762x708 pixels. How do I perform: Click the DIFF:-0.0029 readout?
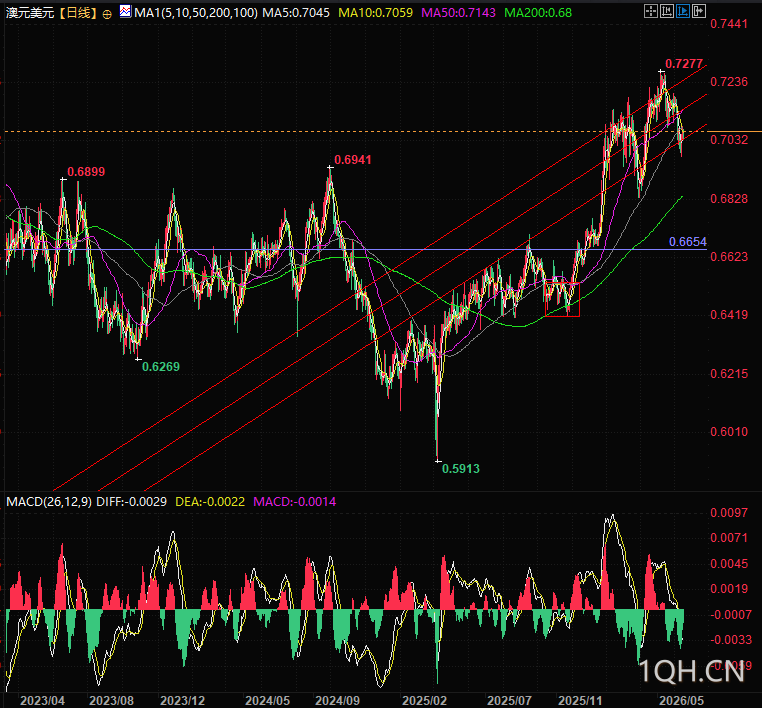coord(131,501)
